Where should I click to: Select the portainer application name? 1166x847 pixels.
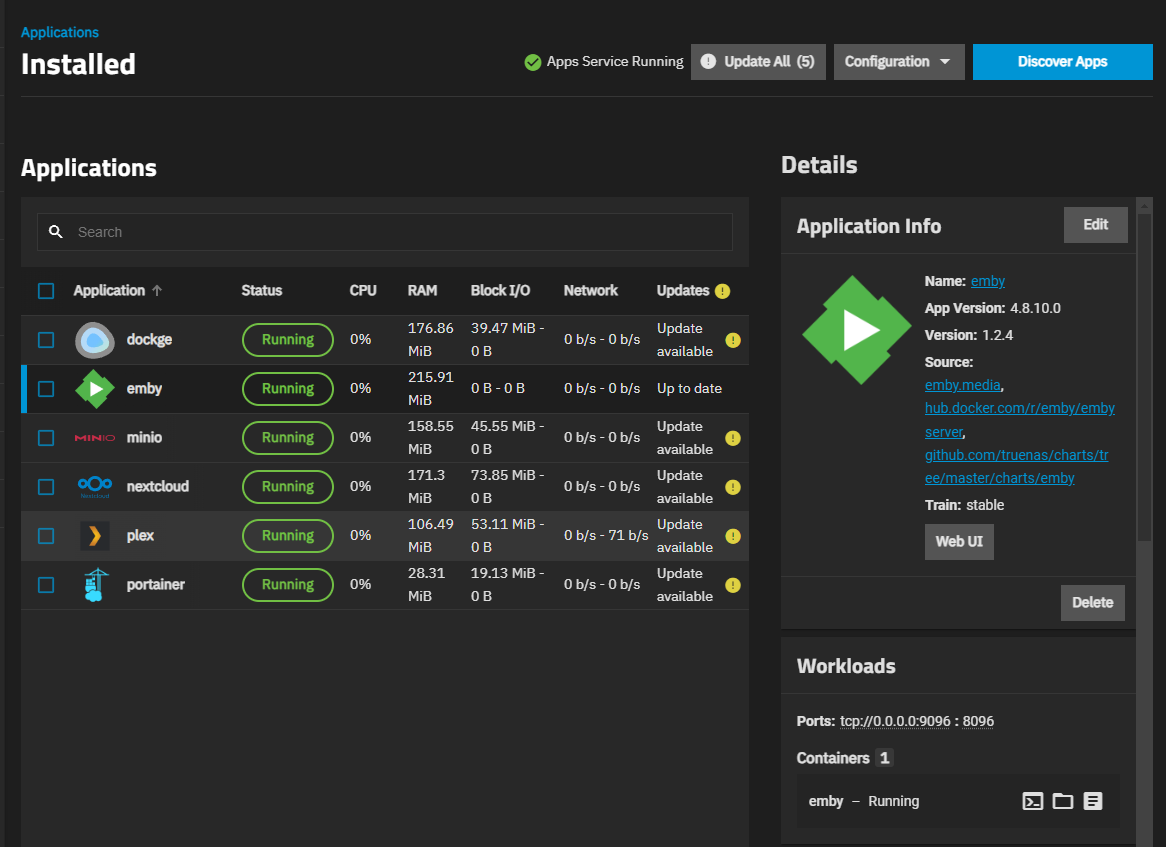coord(155,584)
